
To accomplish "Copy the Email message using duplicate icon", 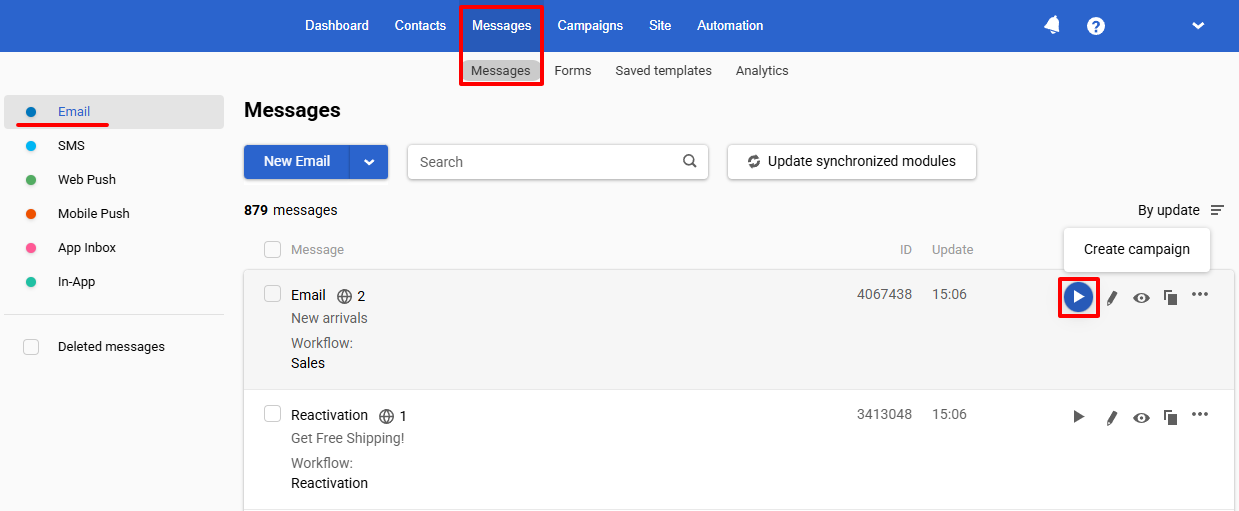I will tap(1170, 297).
